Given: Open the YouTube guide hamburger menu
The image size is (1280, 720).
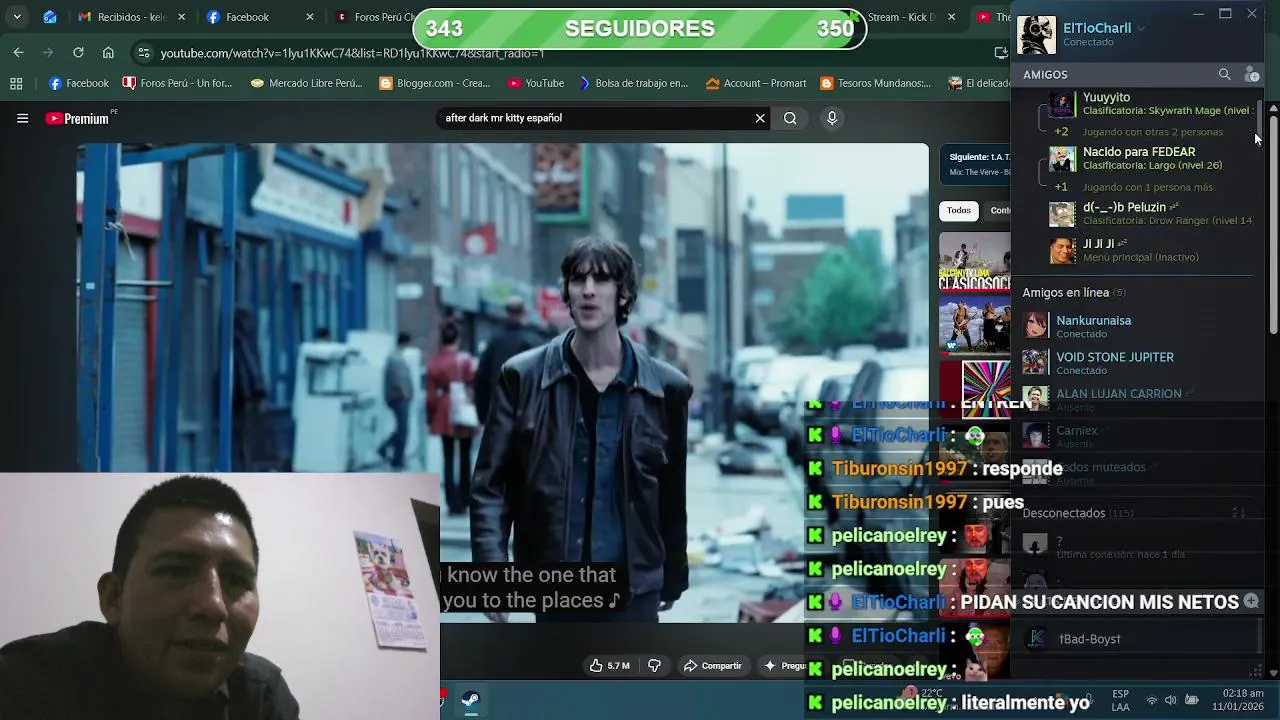Looking at the screenshot, I should [x=22, y=118].
